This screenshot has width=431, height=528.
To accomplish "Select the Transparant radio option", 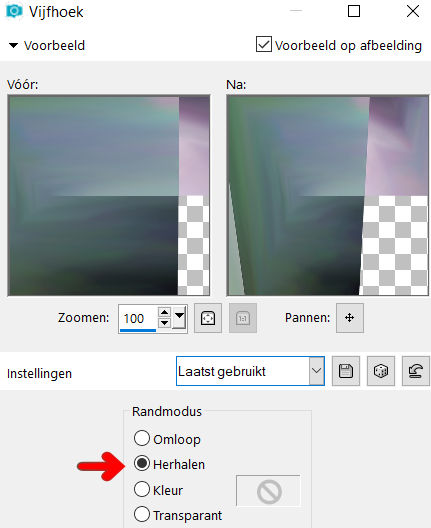I will tap(142, 514).
